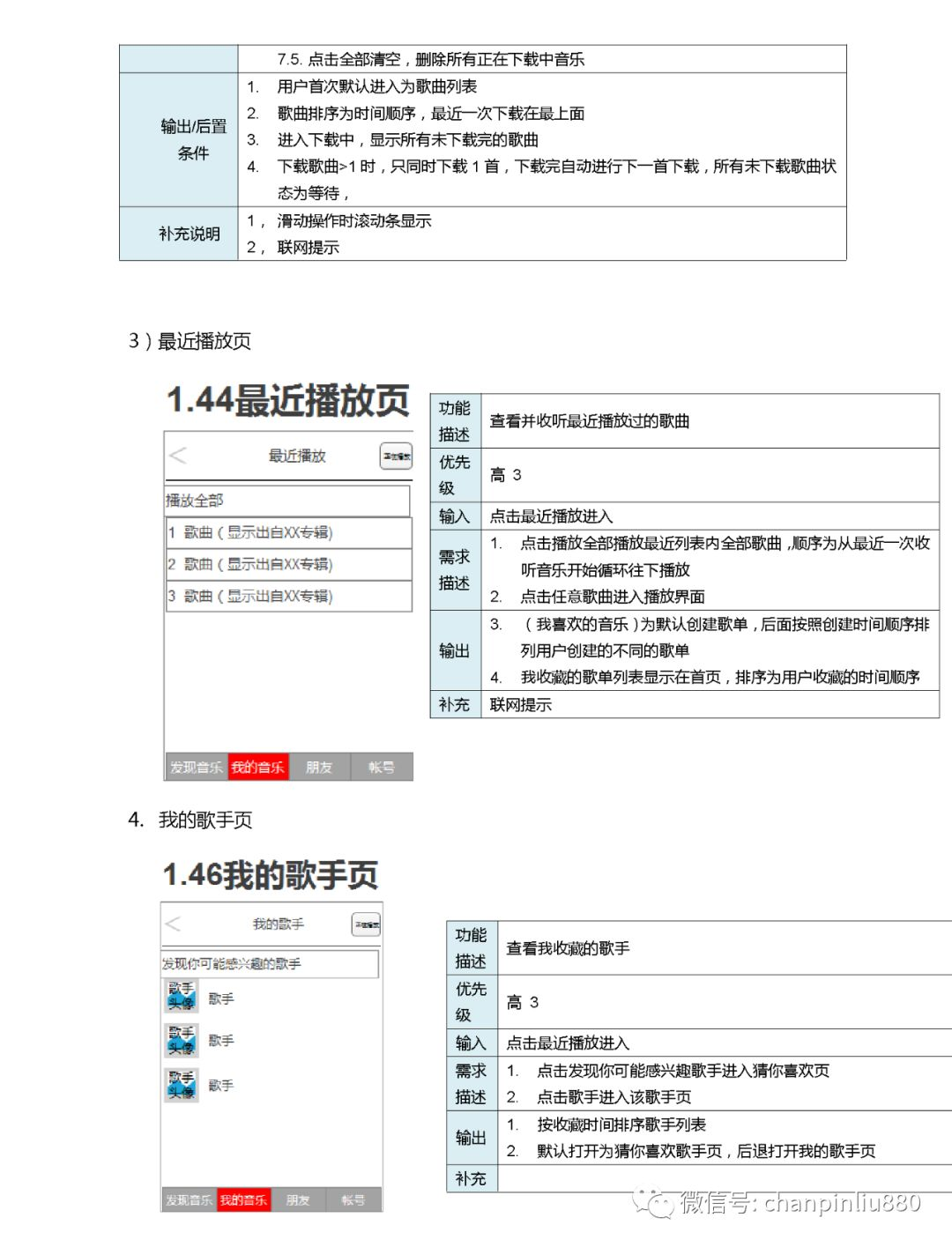Click line 按收藏时间排序歌手列表
Image resolution: width=952 pixels, height=1247 pixels.
pyautogui.click(x=621, y=1125)
